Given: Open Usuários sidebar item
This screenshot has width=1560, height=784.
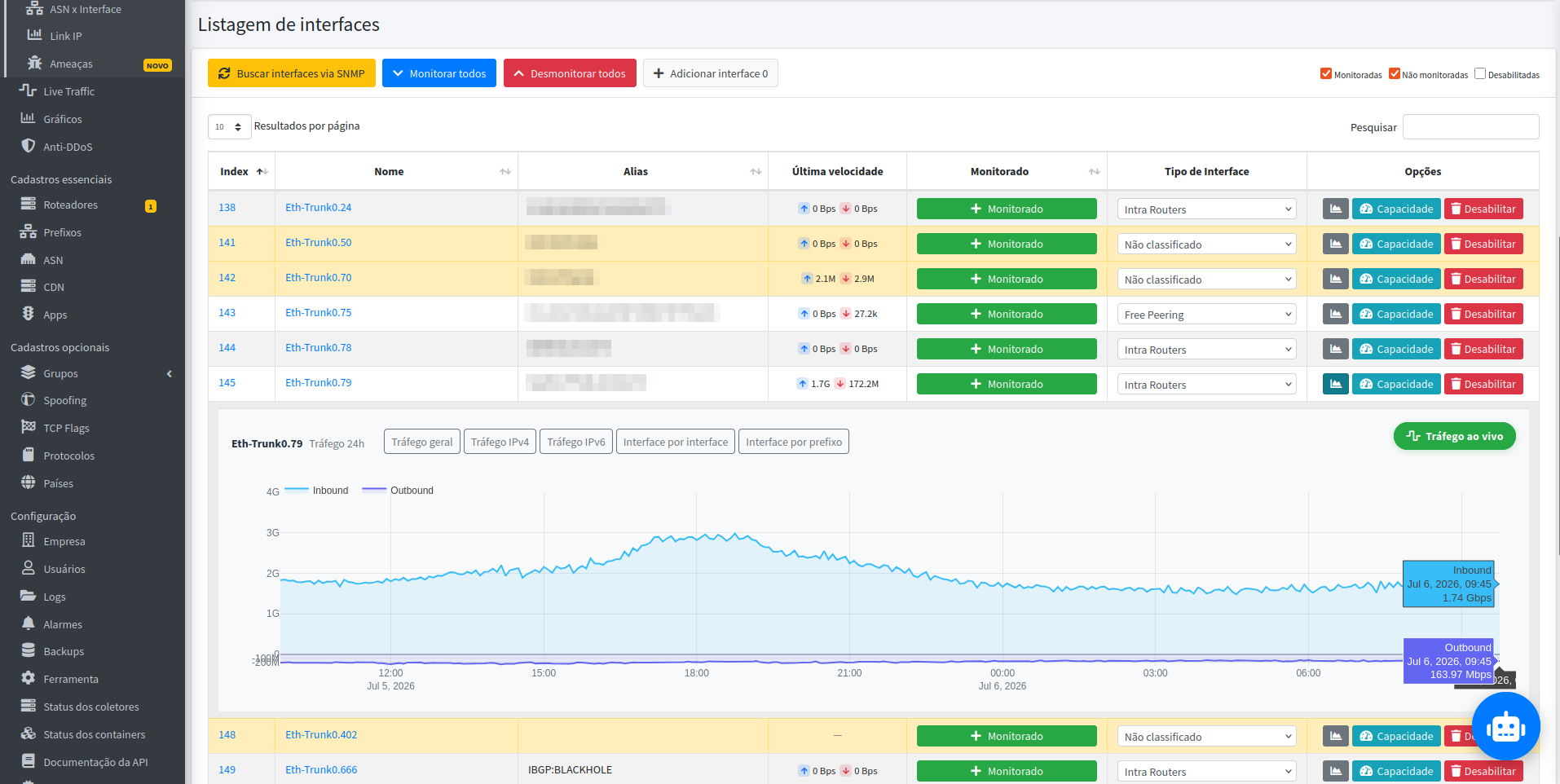Looking at the screenshot, I should click(64, 569).
